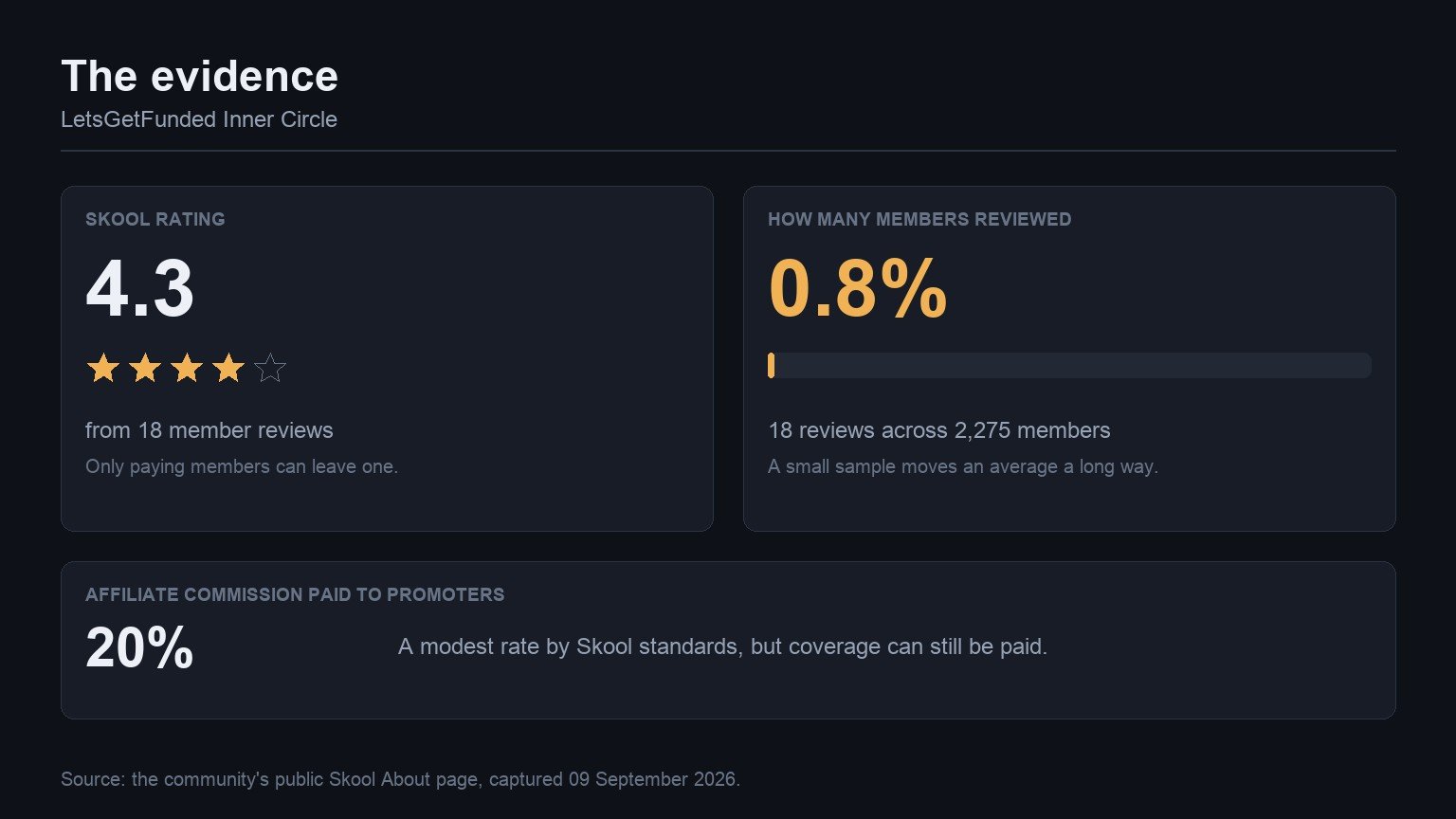1456x819 pixels.
Task: Click the large 4.3 rating number
Action: click(139, 289)
